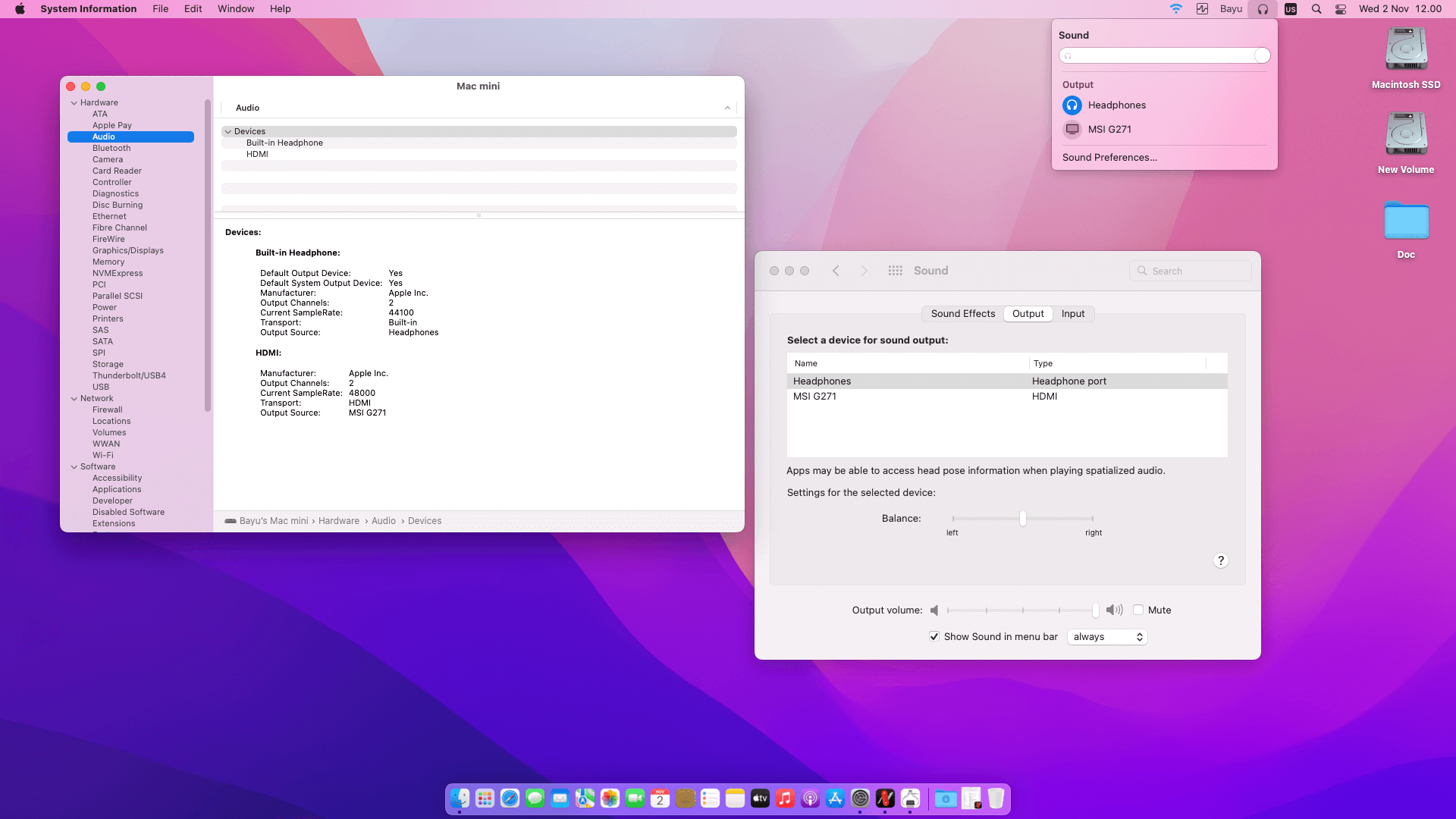Image resolution: width=1456 pixels, height=819 pixels.
Task: Click the headphones sound icon in menu bar
Action: (1263, 9)
